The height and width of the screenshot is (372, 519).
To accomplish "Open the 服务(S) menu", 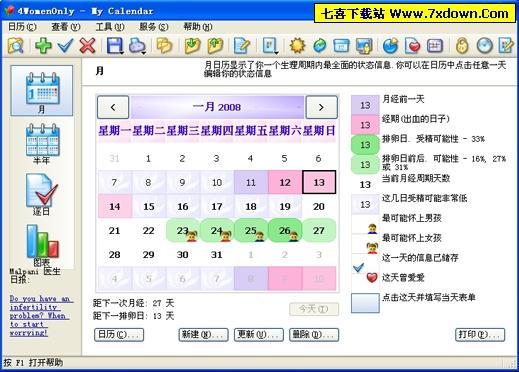I will click(x=153, y=27).
